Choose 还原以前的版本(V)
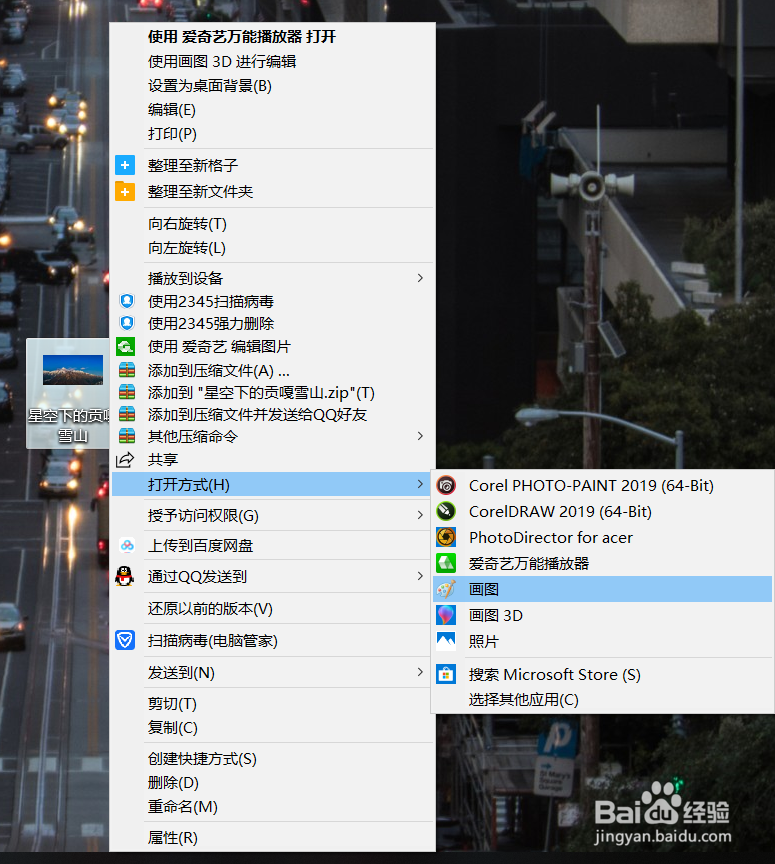Viewport: 775px width, 864px height. point(211,608)
